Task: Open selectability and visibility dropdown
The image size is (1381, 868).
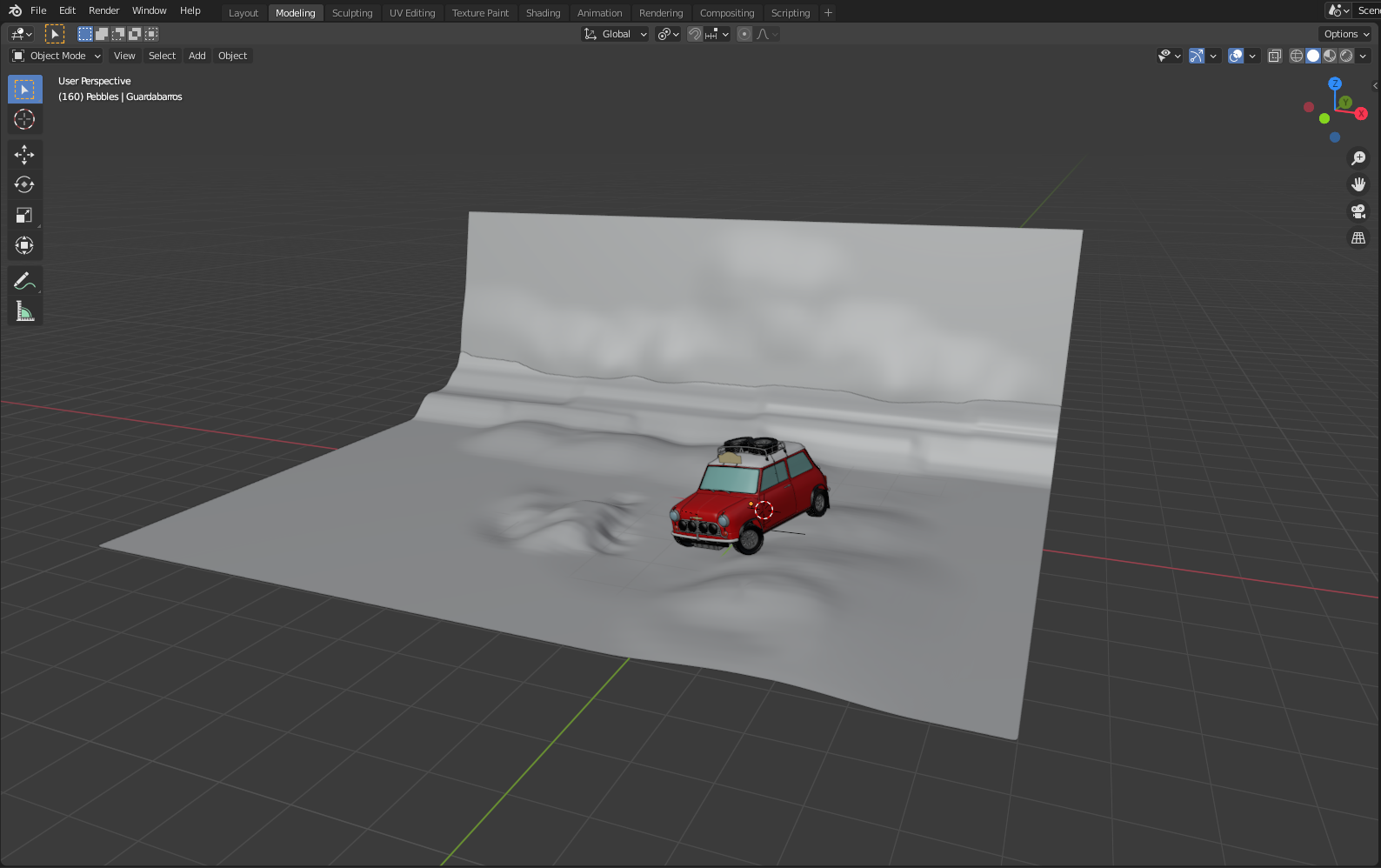Action: pyautogui.click(x=1170, y=56)
